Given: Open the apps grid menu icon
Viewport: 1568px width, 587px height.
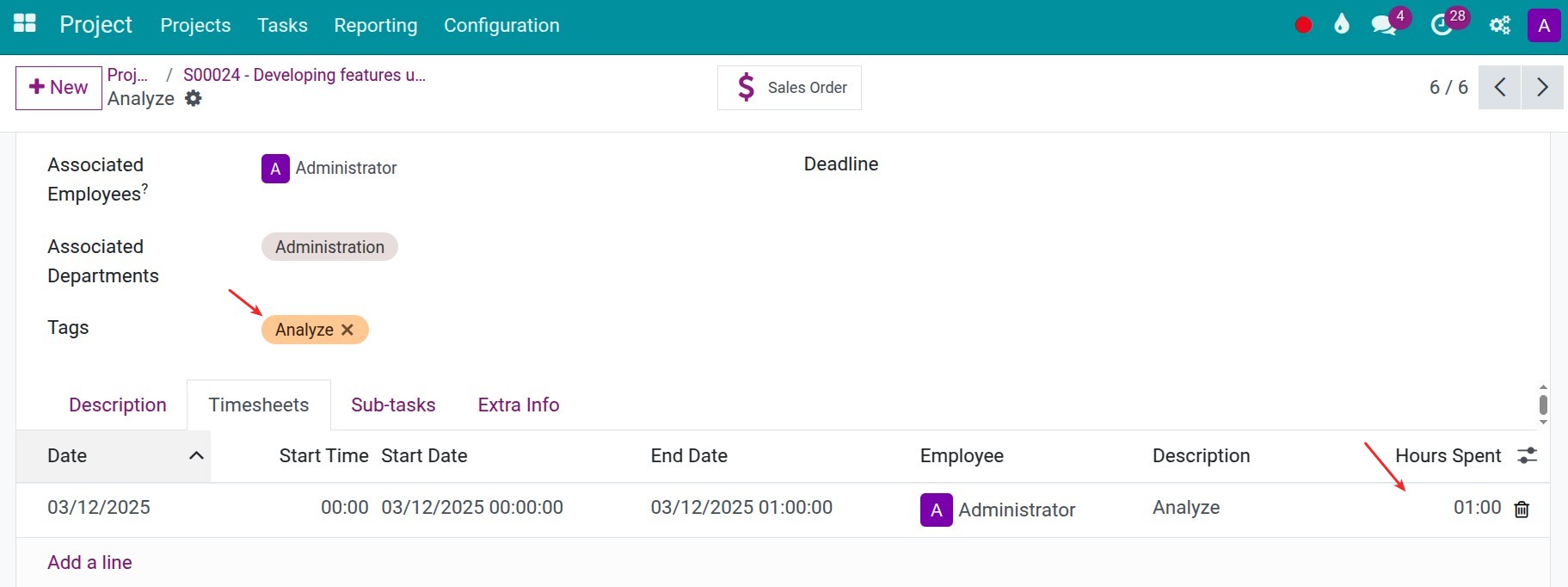Looking at the screenshot, I should pyautogui.click(x=25, y=23).
